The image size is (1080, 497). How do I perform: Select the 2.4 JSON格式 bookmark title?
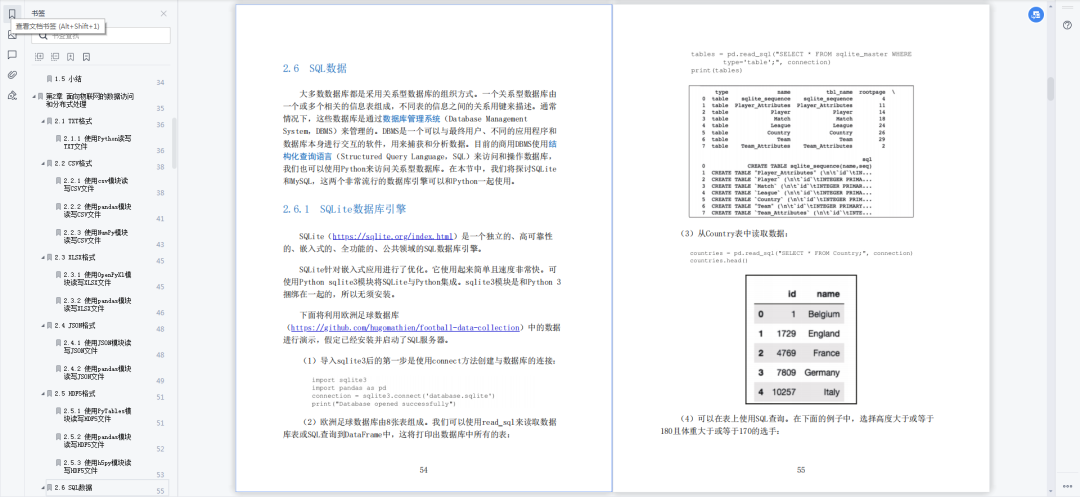pyautogui.click(x=75, y=325)
